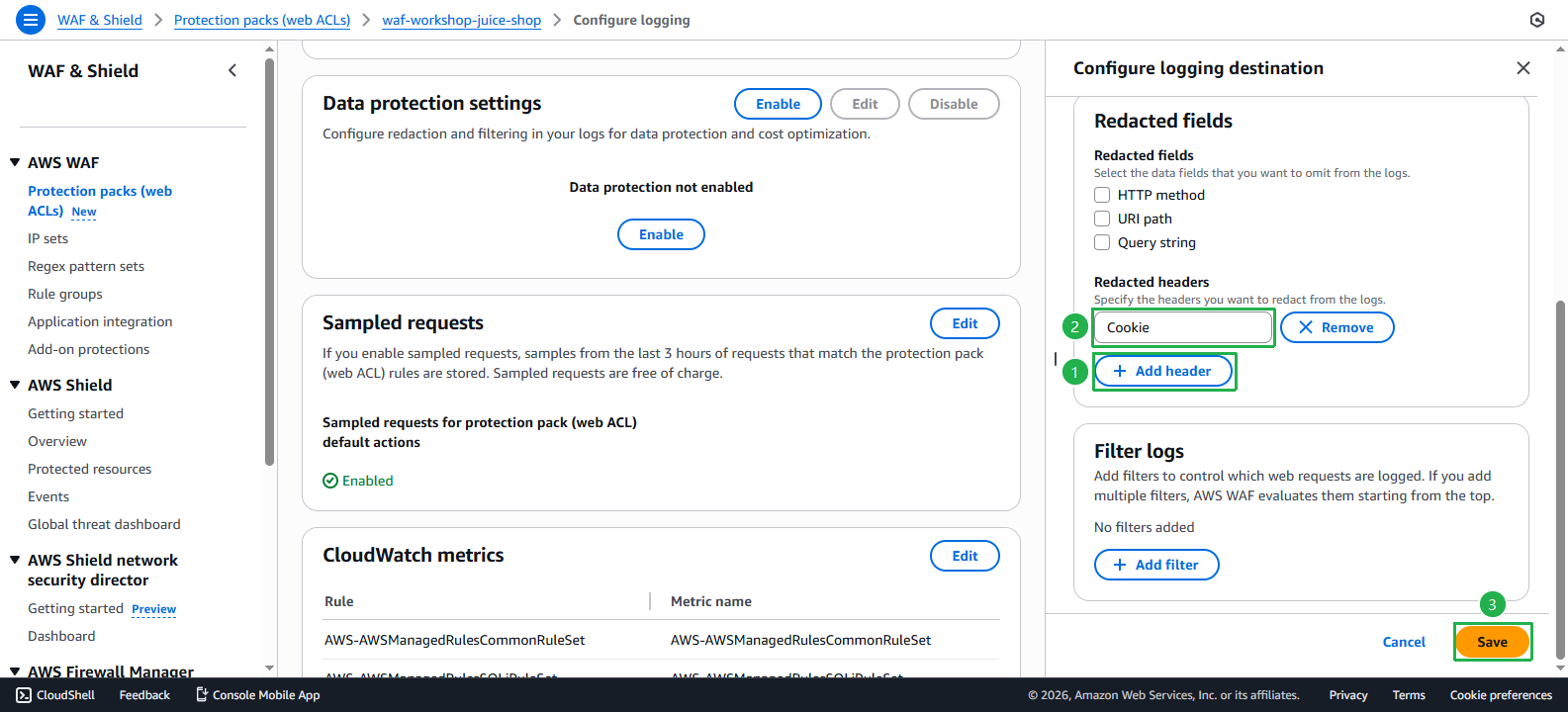1568x712 pixels.
Task: Close the Configure logging destination panel
Action: click(1523, 68)
